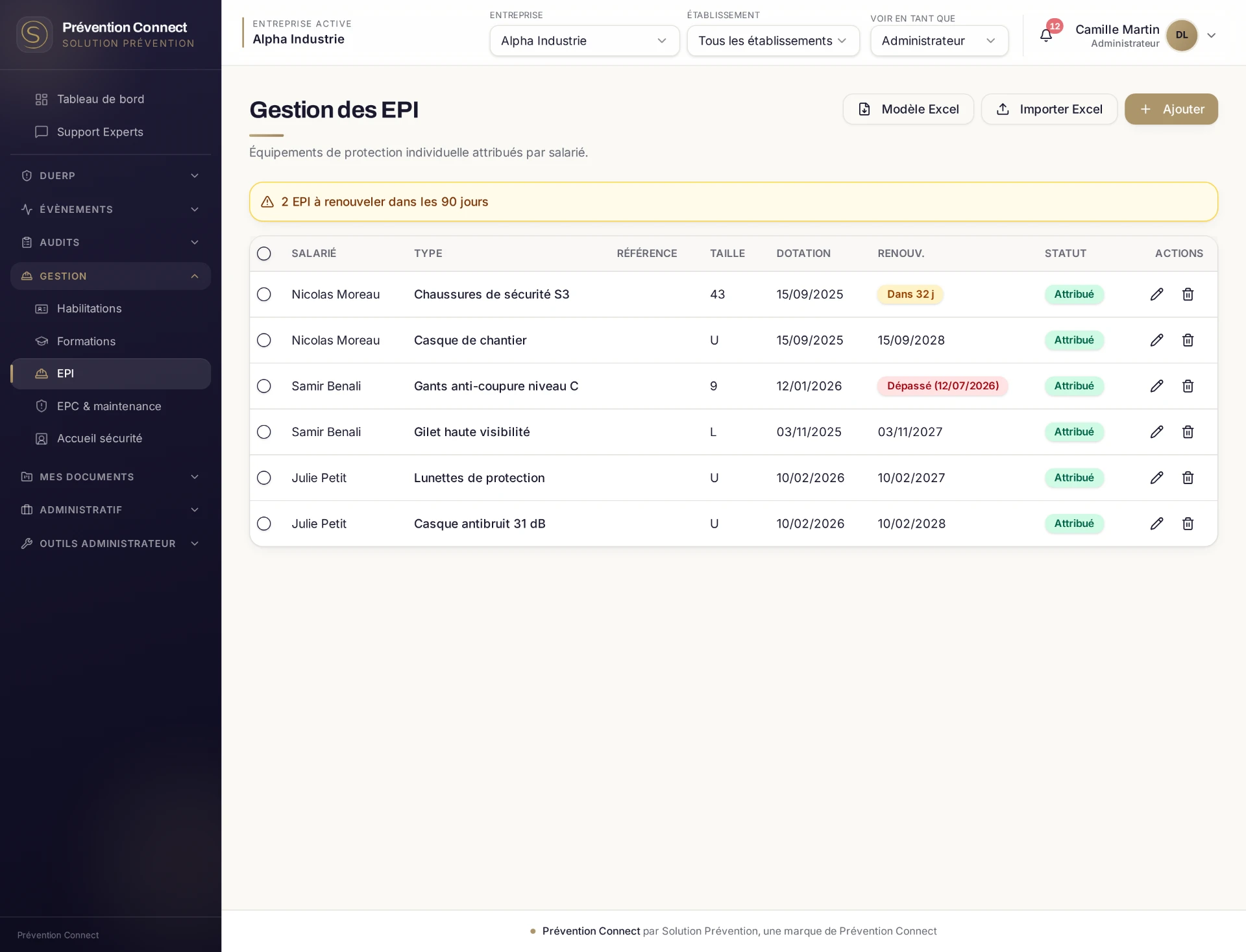Open EPC & maintenance in sidebar

tap(110, 406)
